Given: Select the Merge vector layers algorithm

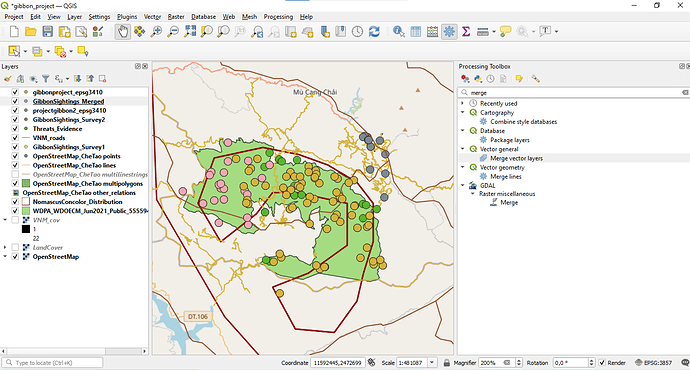Looking at the screenshot, I should coord(516,158).
